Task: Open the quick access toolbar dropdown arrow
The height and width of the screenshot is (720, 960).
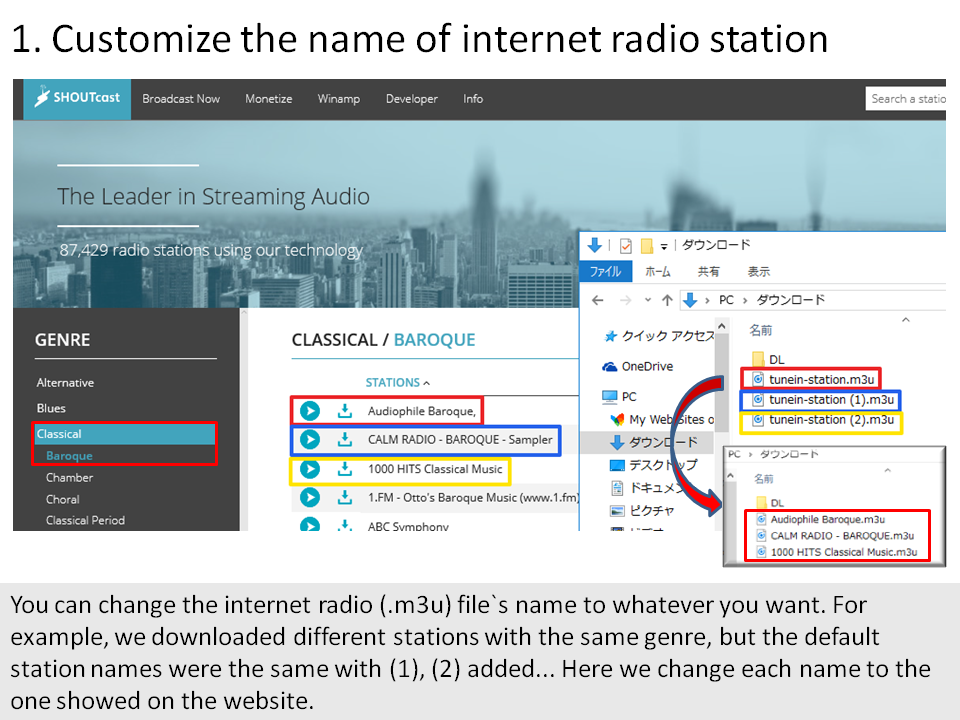Action: tap(664, 247)
